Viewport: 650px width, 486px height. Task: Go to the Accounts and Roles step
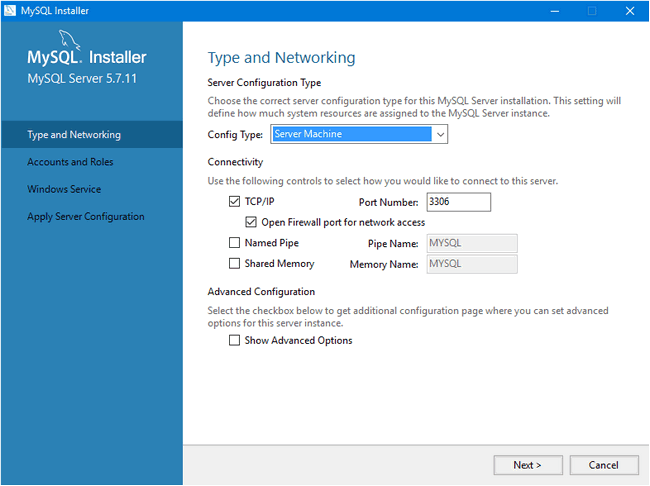70,162
